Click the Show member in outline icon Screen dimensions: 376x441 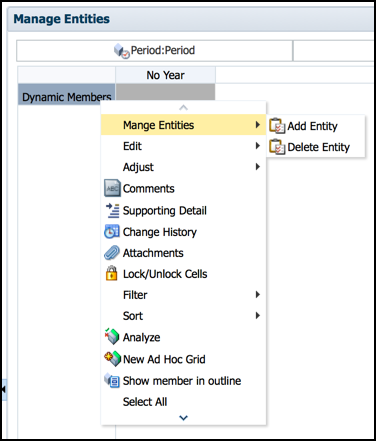pos(112,380)
